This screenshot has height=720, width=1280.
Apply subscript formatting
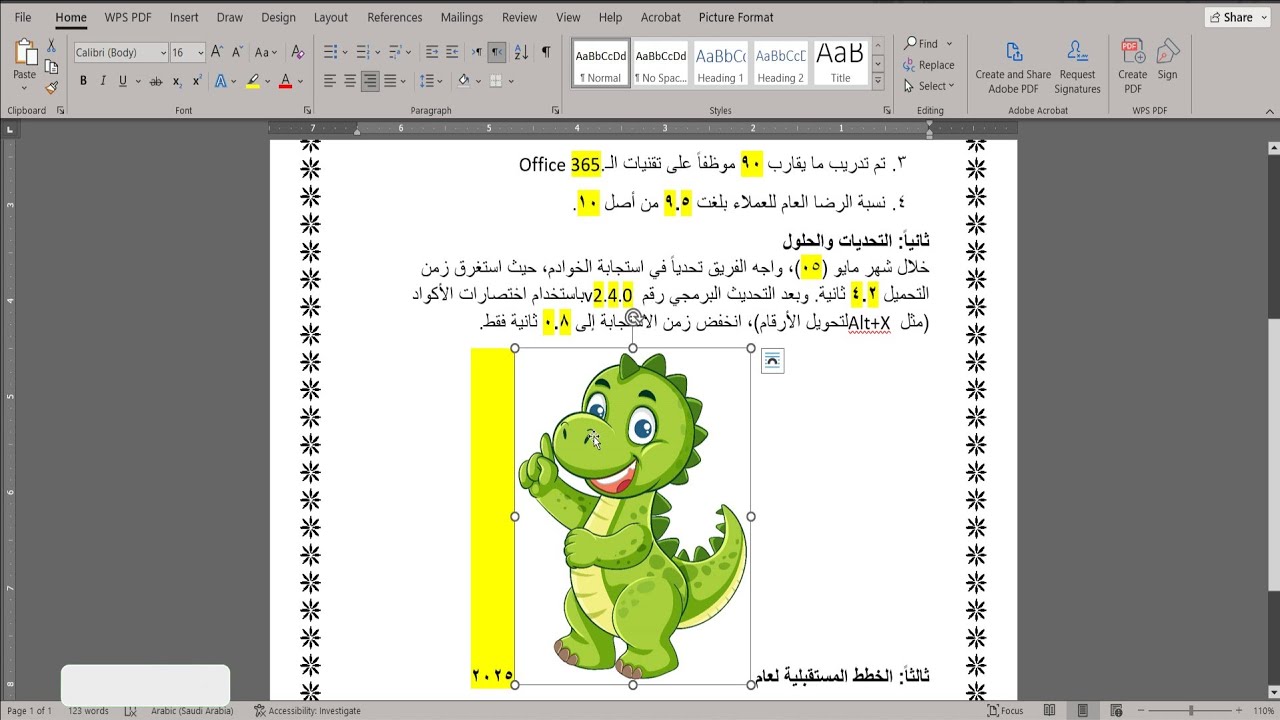(x=176, y=81)
